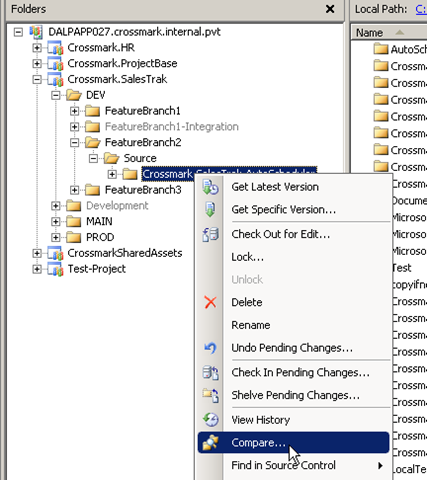This screenshot has width=427, height=480.
Task: Click the red X Delete icon
Action: click(x=210, y=302)
